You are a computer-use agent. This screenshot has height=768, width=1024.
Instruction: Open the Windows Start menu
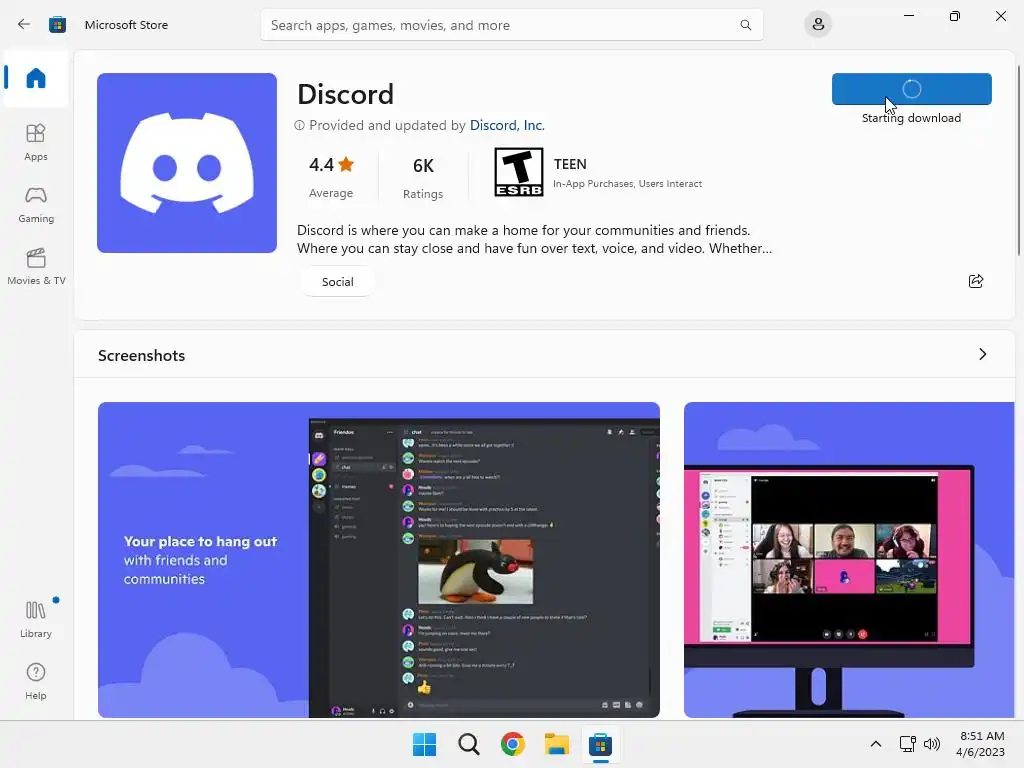[424, 744]
